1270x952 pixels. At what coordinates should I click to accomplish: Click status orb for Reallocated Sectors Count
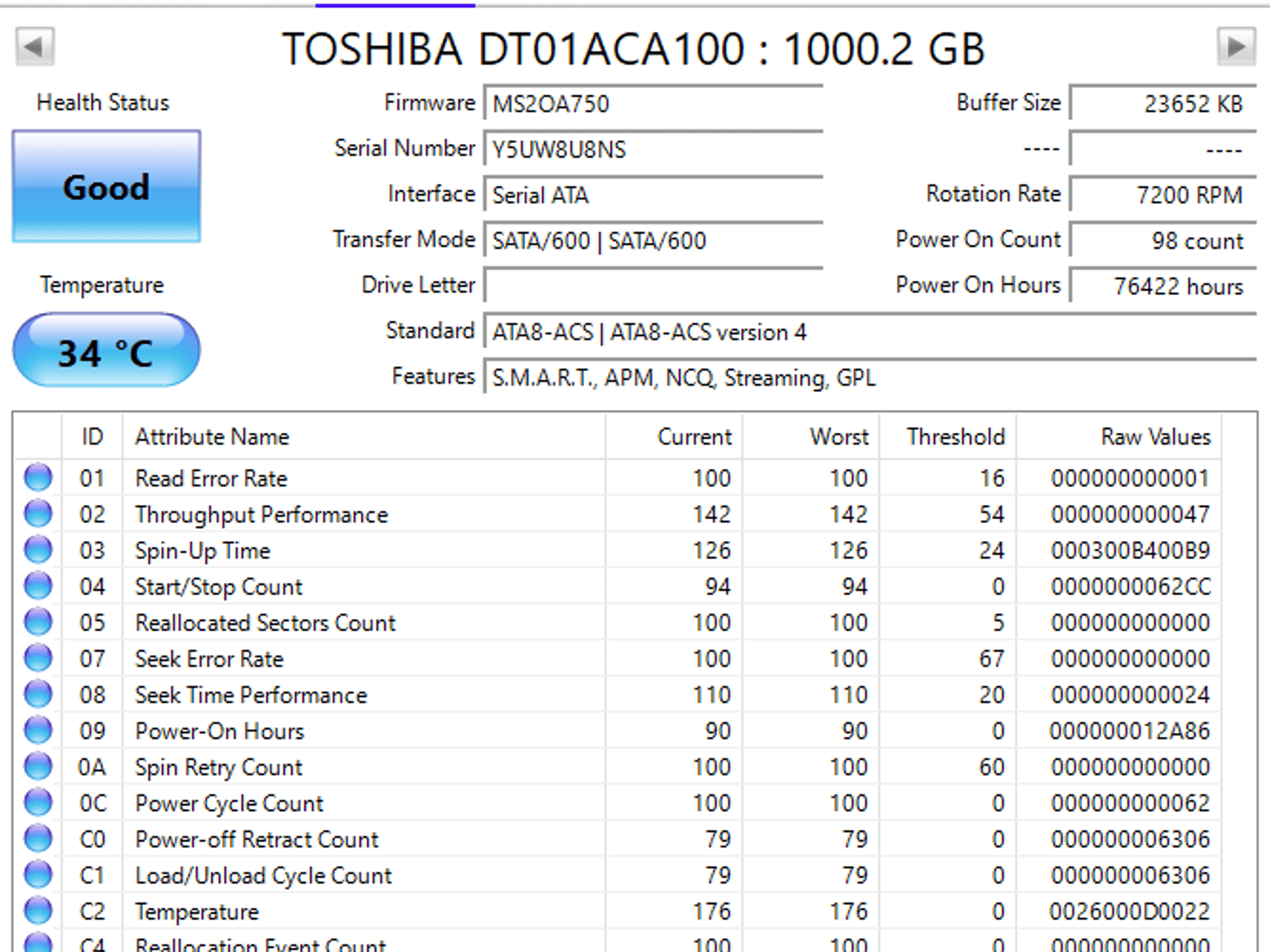pyautogui.click(x=38, y=622)
